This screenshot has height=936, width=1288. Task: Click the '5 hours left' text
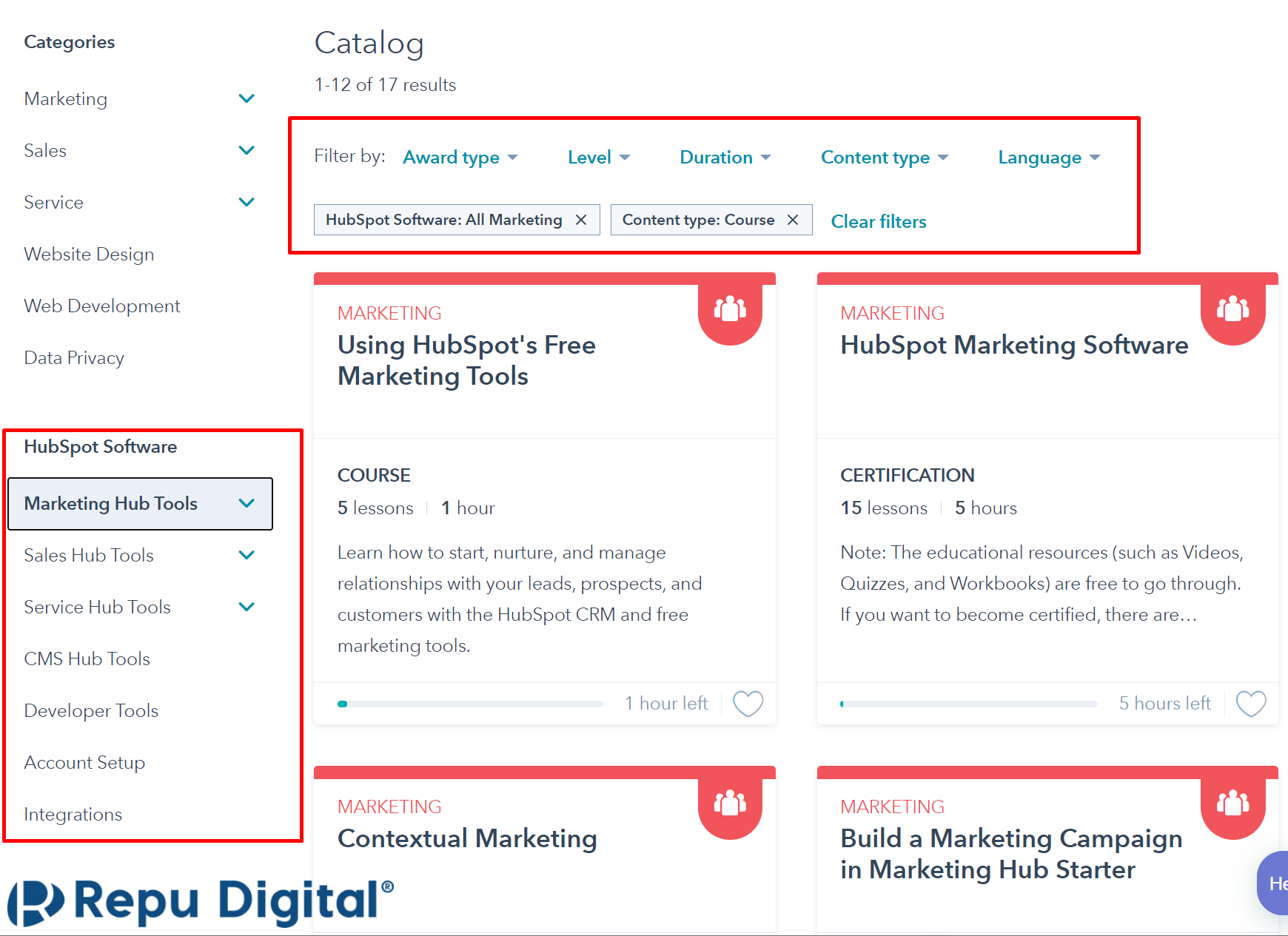[1165, 704]
